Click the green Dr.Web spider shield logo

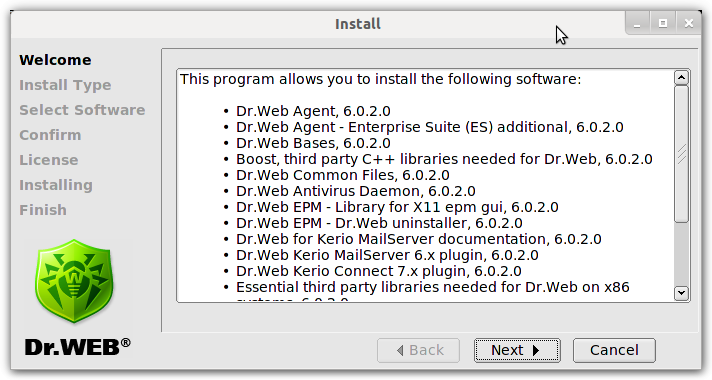click(x=74, y=281)
